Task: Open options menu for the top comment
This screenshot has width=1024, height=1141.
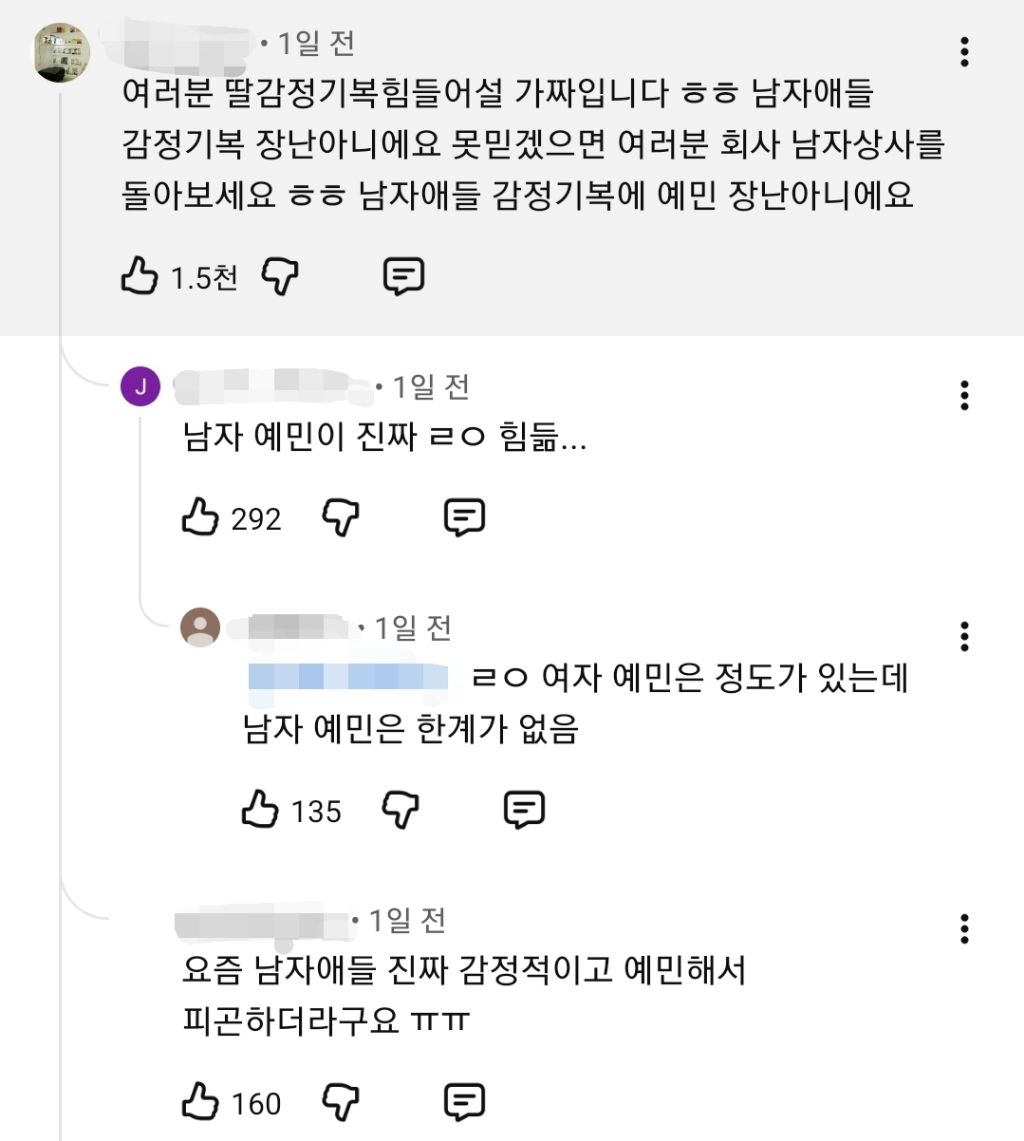Action: pyautogui.click(x=964, y=52)
